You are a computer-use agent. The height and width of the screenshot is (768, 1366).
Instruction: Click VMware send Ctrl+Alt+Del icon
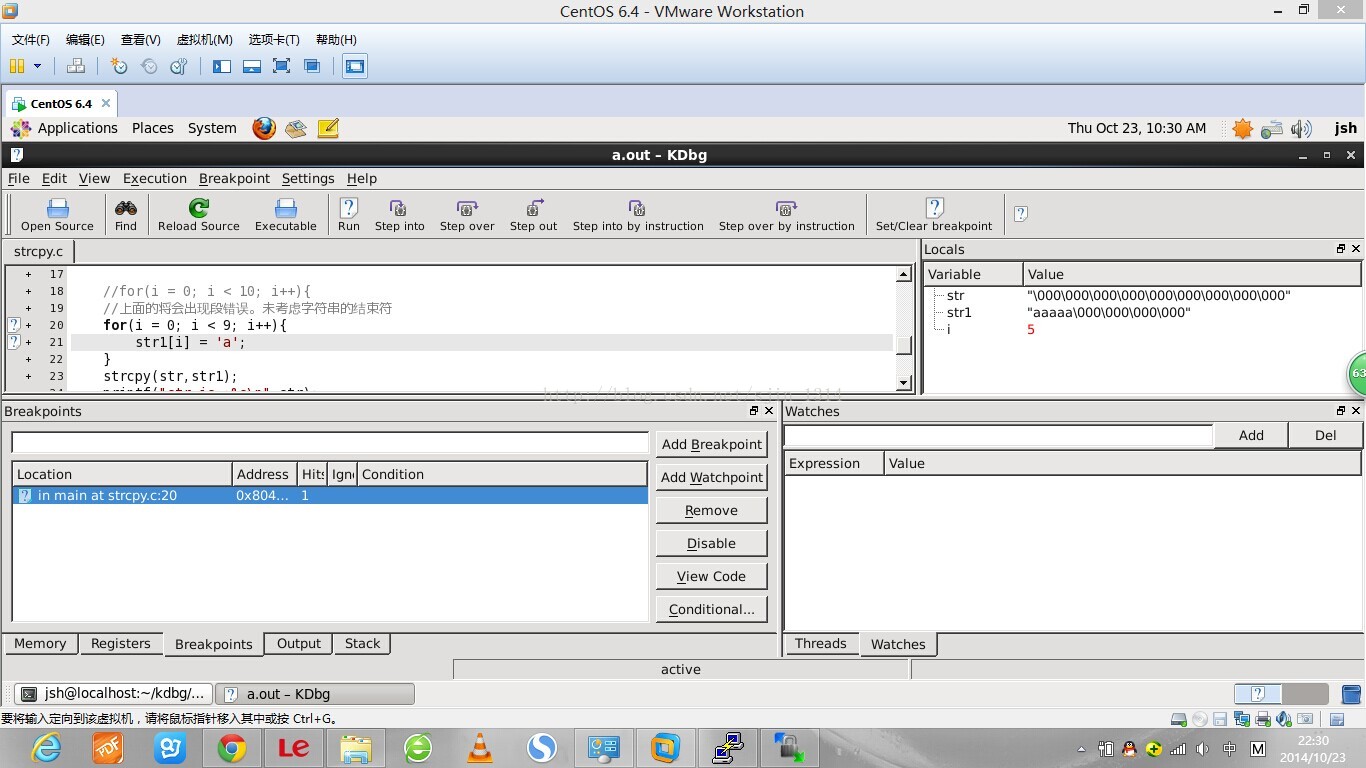coord(75,66)
